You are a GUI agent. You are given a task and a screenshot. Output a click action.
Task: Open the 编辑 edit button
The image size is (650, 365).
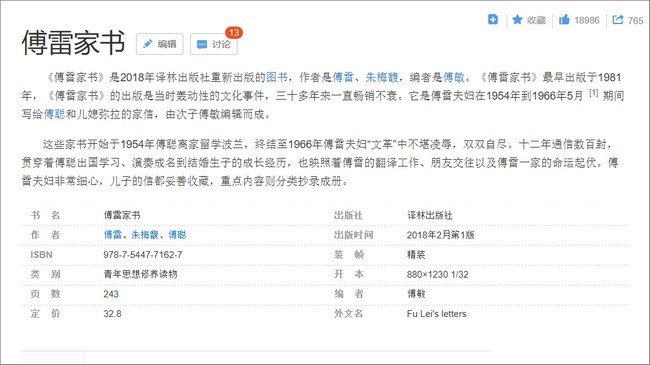point(160,44)
